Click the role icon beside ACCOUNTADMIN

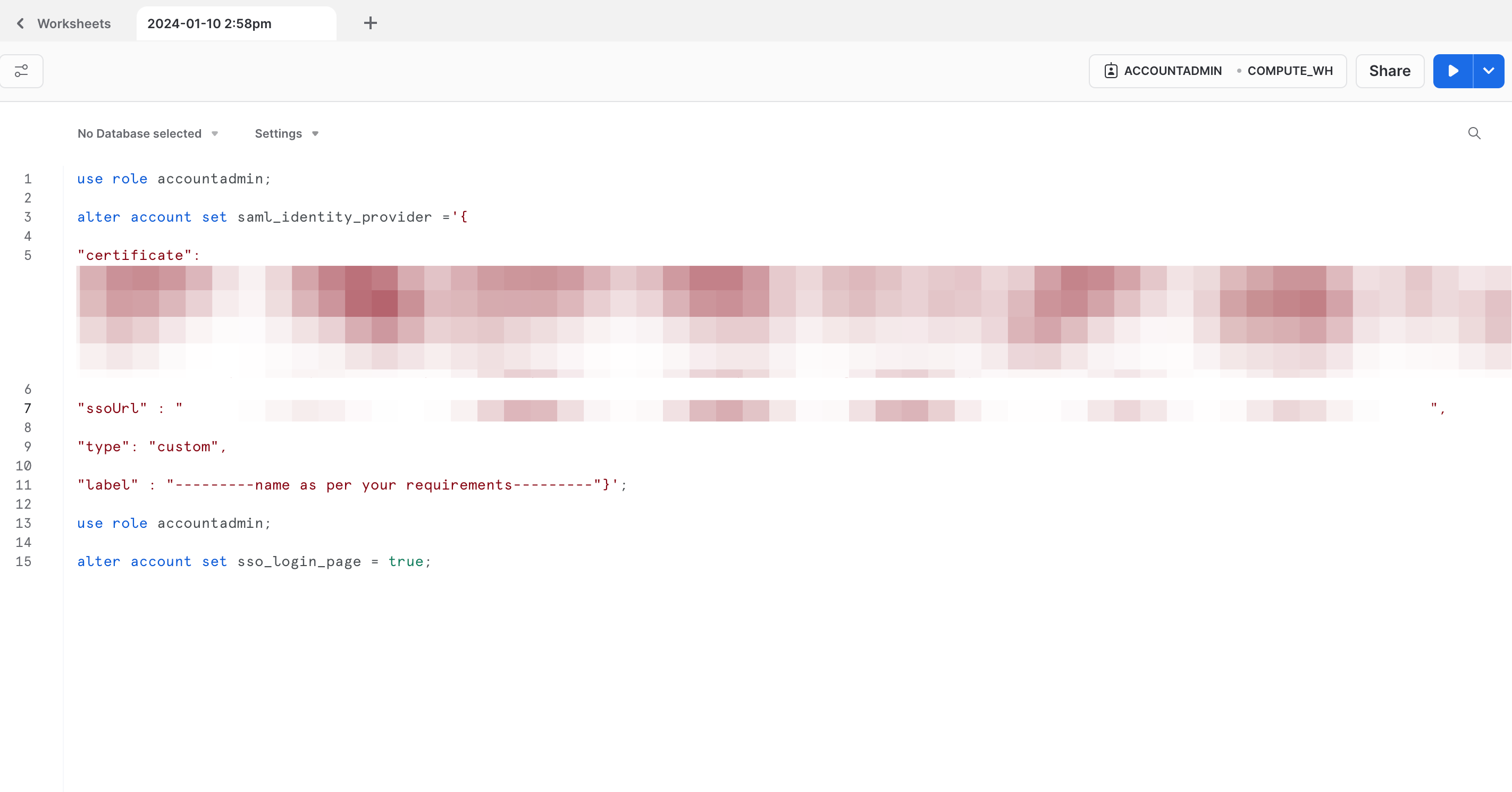coord(1111,71)
